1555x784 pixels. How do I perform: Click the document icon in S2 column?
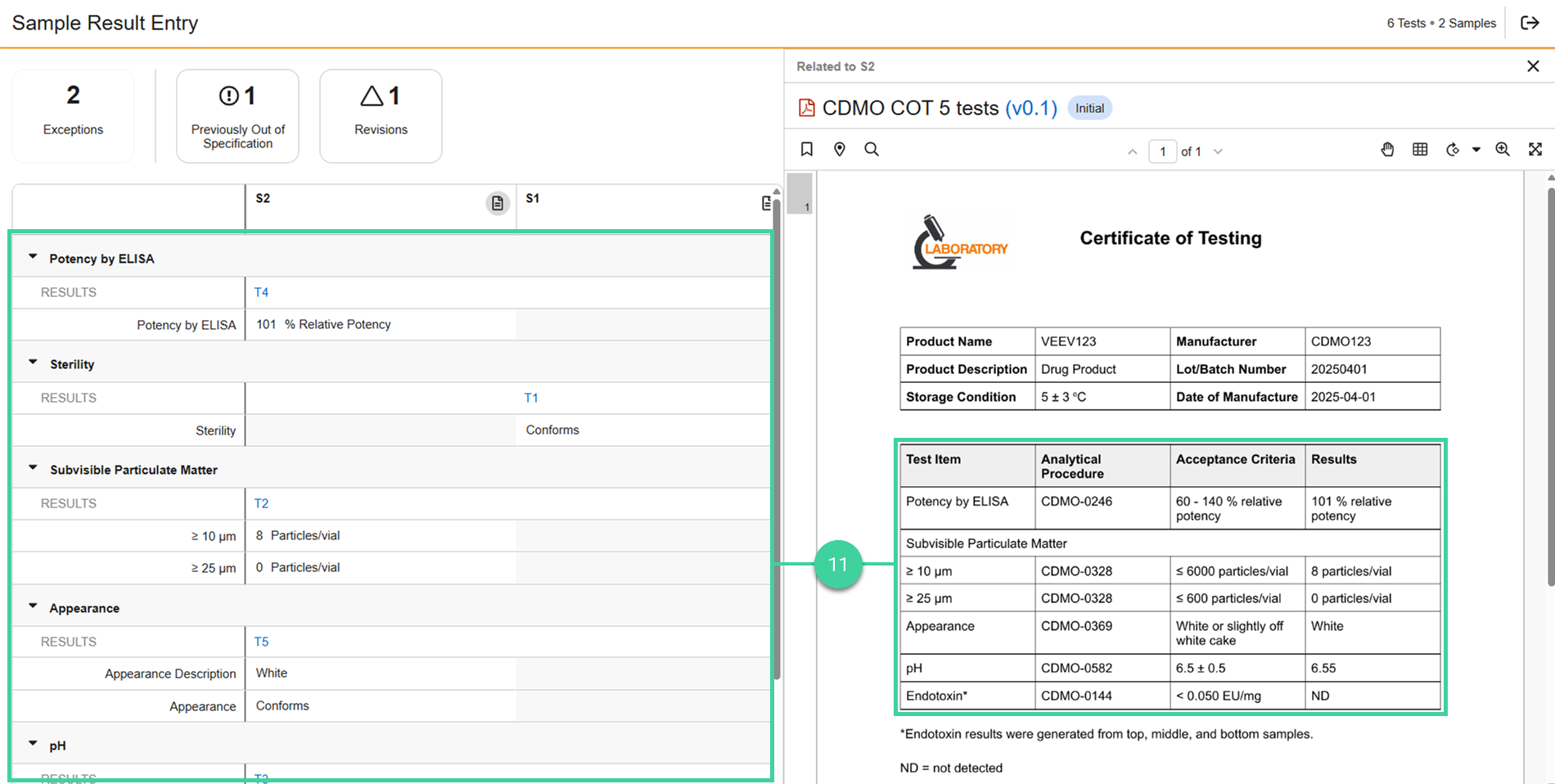[498, 203]
